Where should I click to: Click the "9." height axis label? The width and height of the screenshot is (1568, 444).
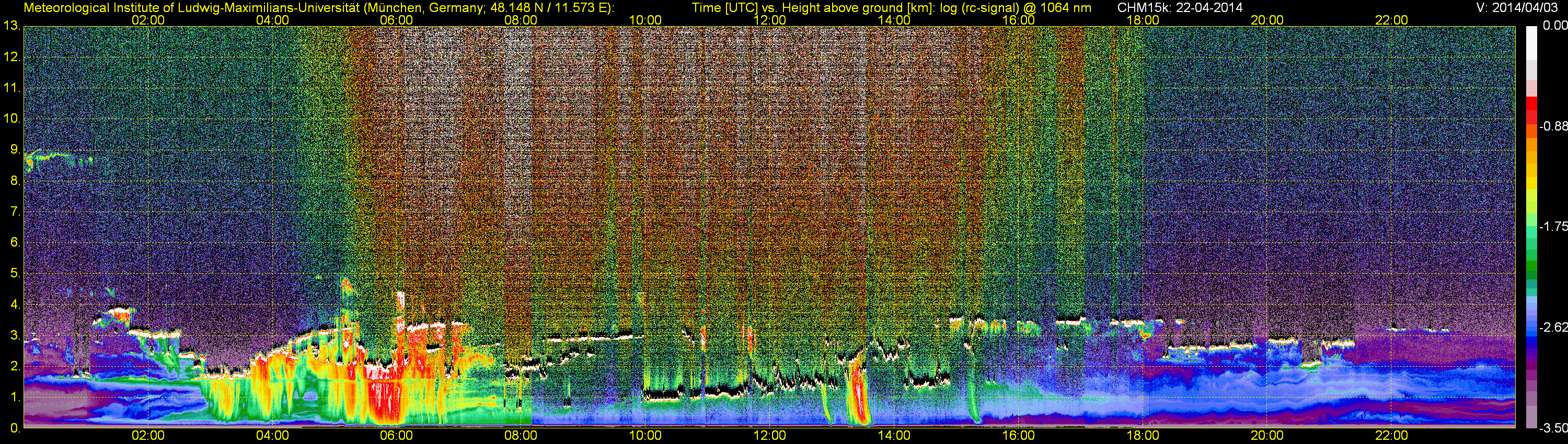pos(15,149)
